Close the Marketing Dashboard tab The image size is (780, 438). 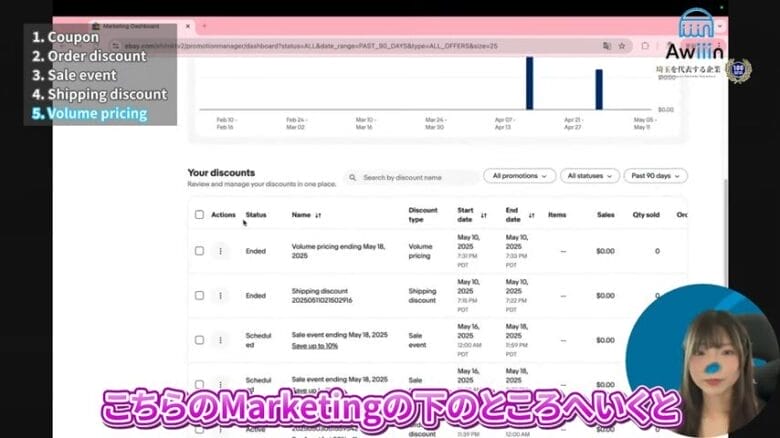(188, 26)
